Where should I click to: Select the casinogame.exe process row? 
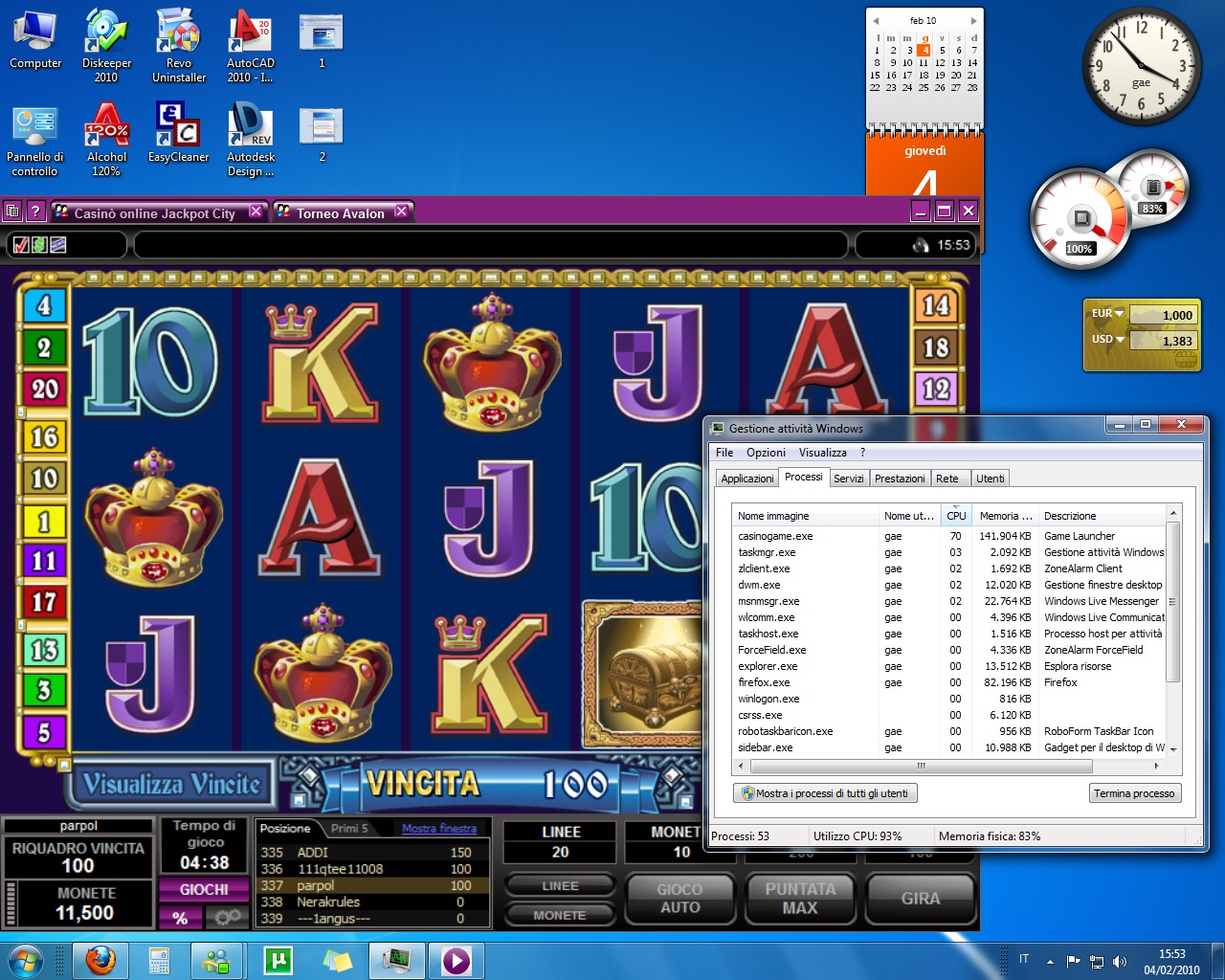tap(949, 536)
